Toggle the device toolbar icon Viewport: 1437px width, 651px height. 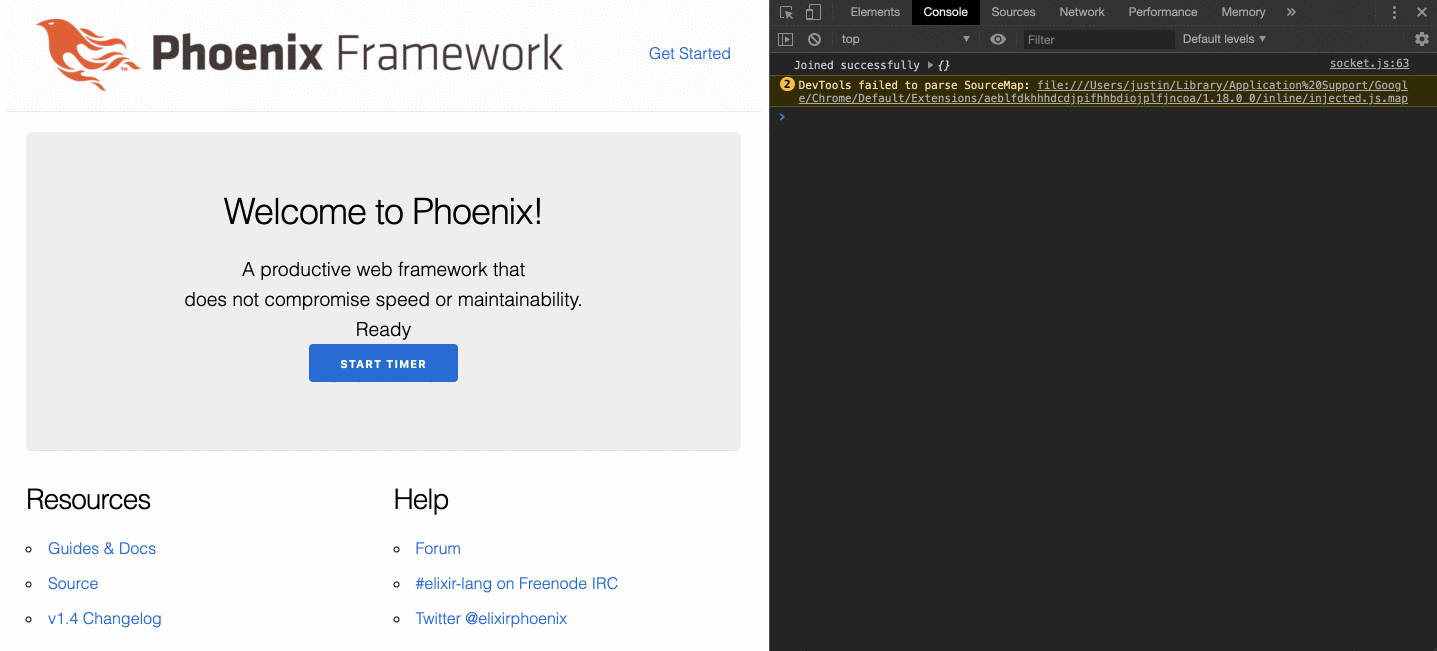(x=813, y=12)
